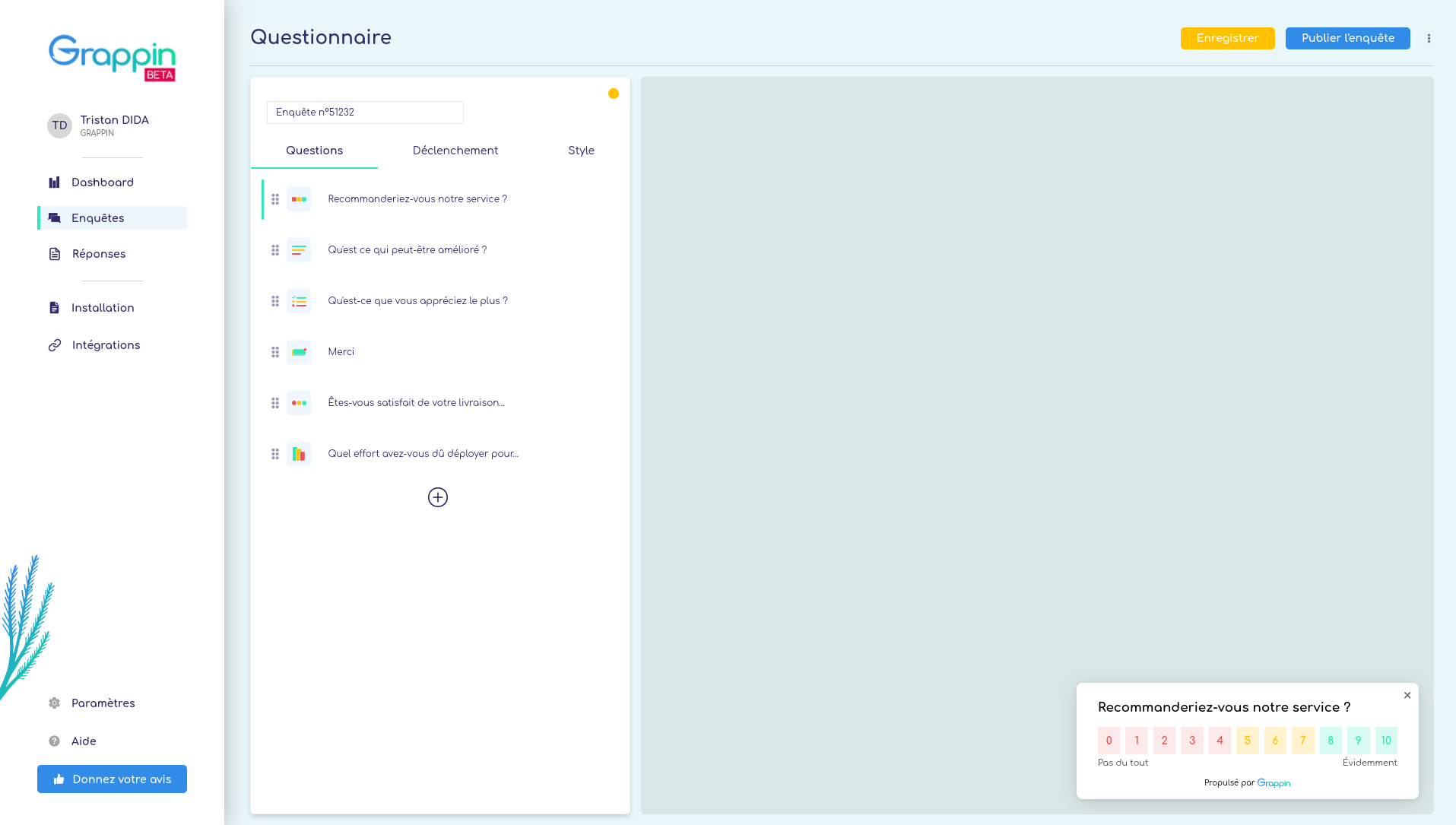The width and height of the screenshot is (1456, 825).
Task: Open Enquêtes in the sidebar
Action: click(112, 218)
